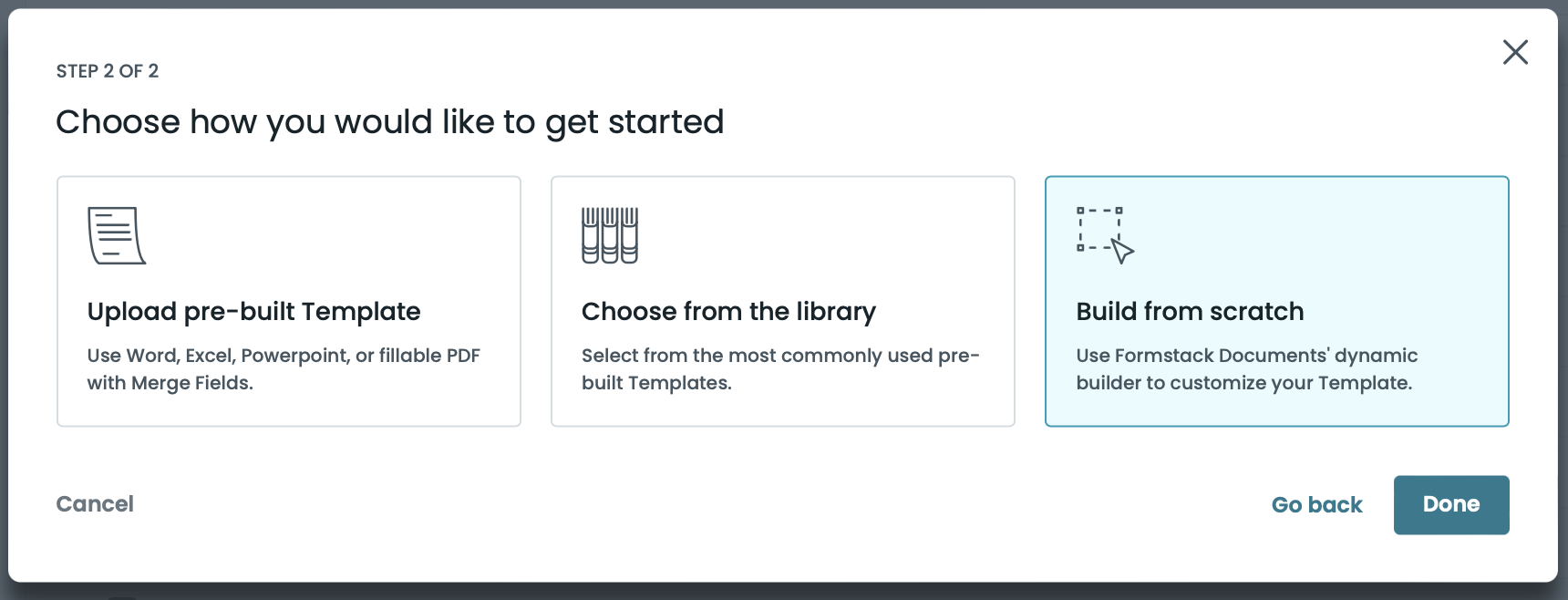Click the dashed selection cursor icon

(x=1104, y=235)
